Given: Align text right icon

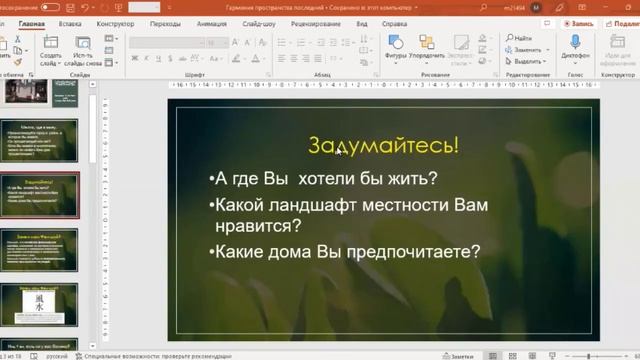Looking at the screenshot, I should point(306,59).
